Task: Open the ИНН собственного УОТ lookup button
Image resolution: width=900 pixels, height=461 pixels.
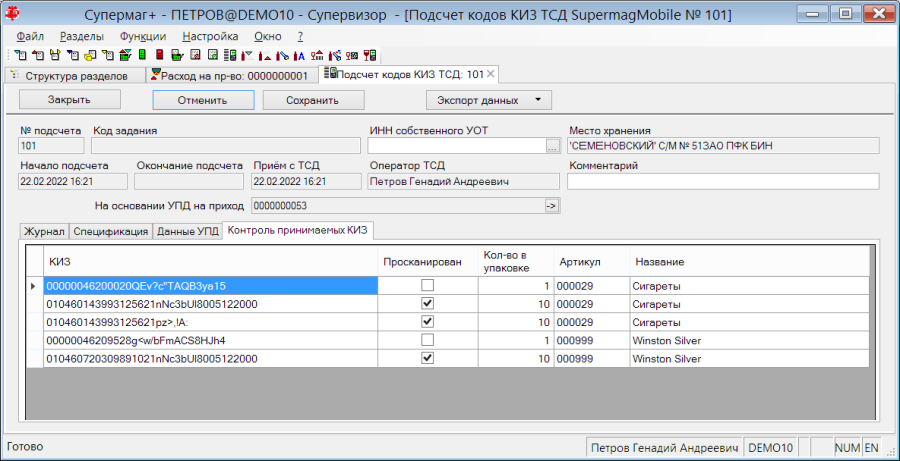Action: click(x=552, y=146)
